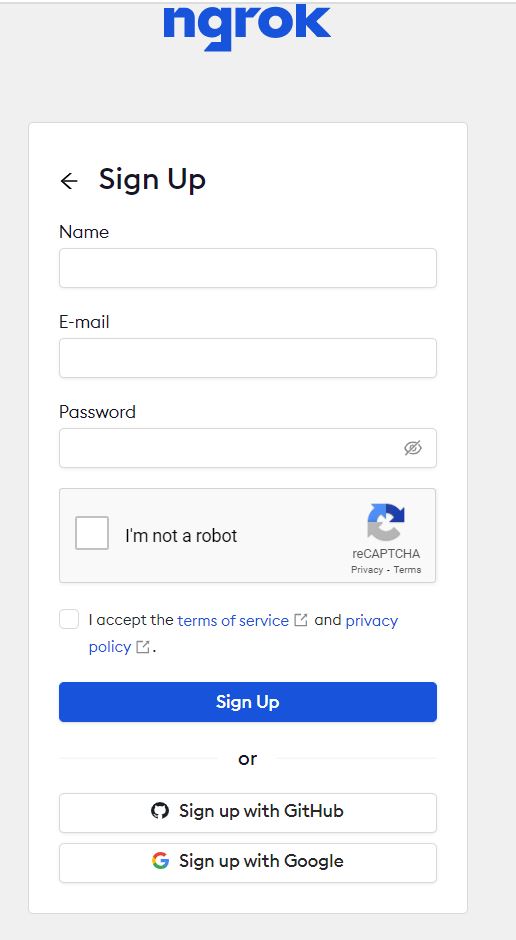Open reCAPTCHA Privacy link
The width and height of the screenshot is (516, 940).
pyautogui.click(x=367, y=570)
